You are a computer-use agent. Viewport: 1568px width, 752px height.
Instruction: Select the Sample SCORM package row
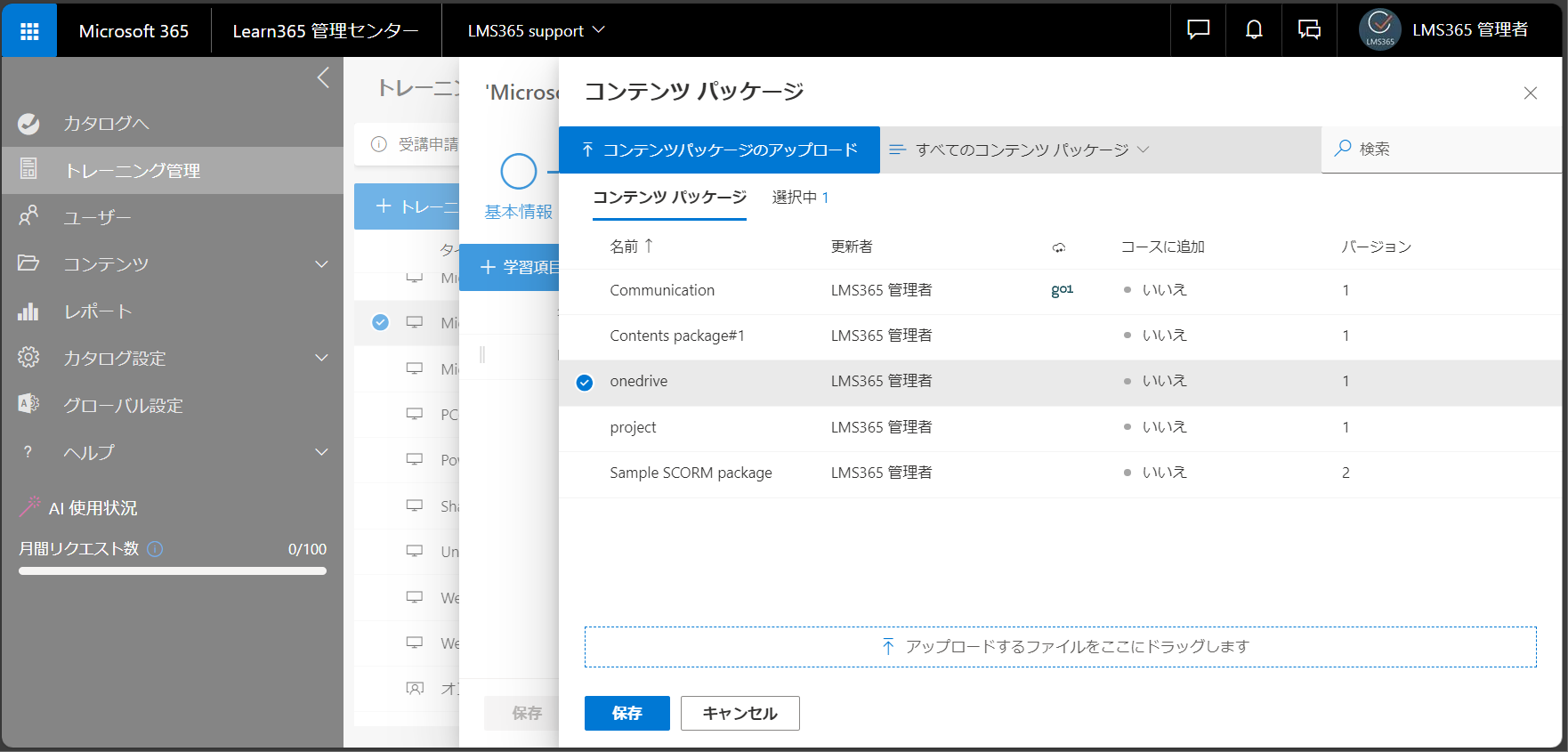point(1061,473)
